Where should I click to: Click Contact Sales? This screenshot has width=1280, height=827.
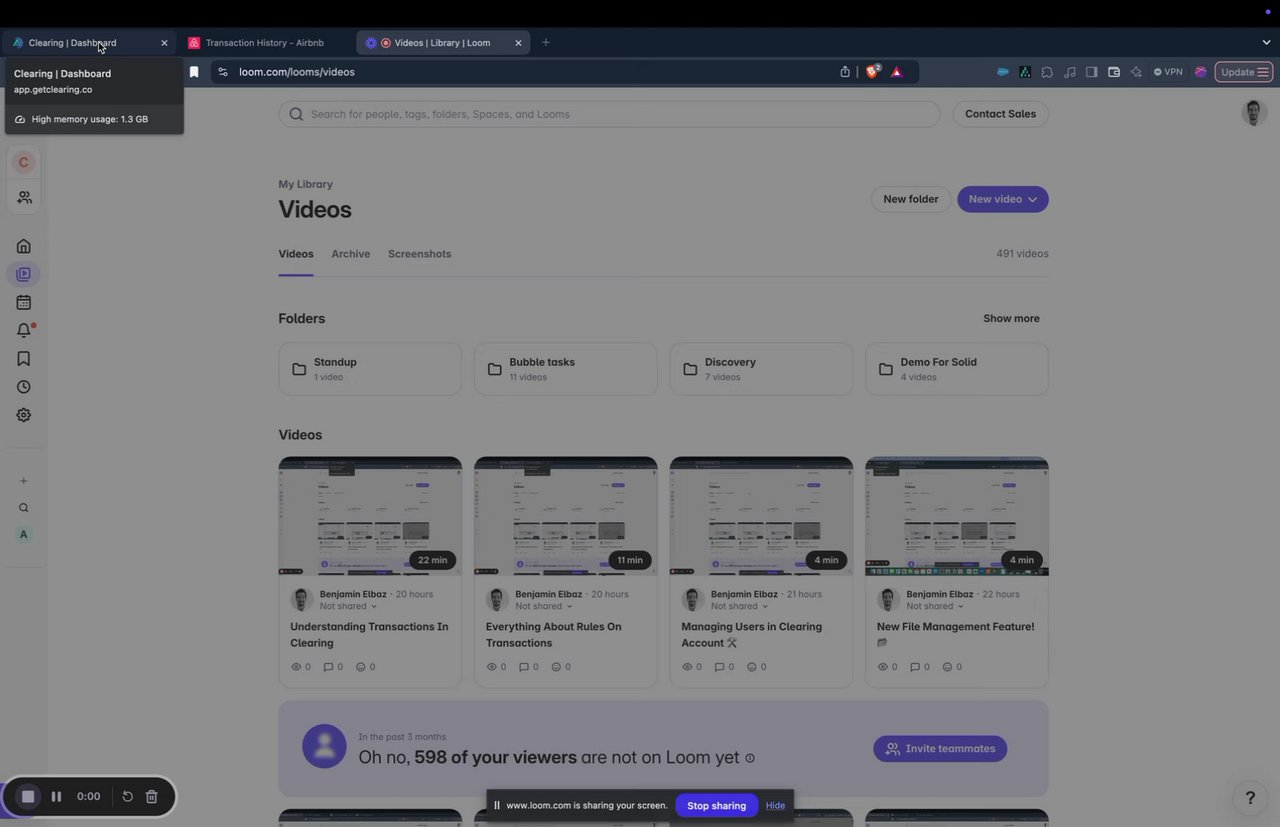click(1000, 114)
